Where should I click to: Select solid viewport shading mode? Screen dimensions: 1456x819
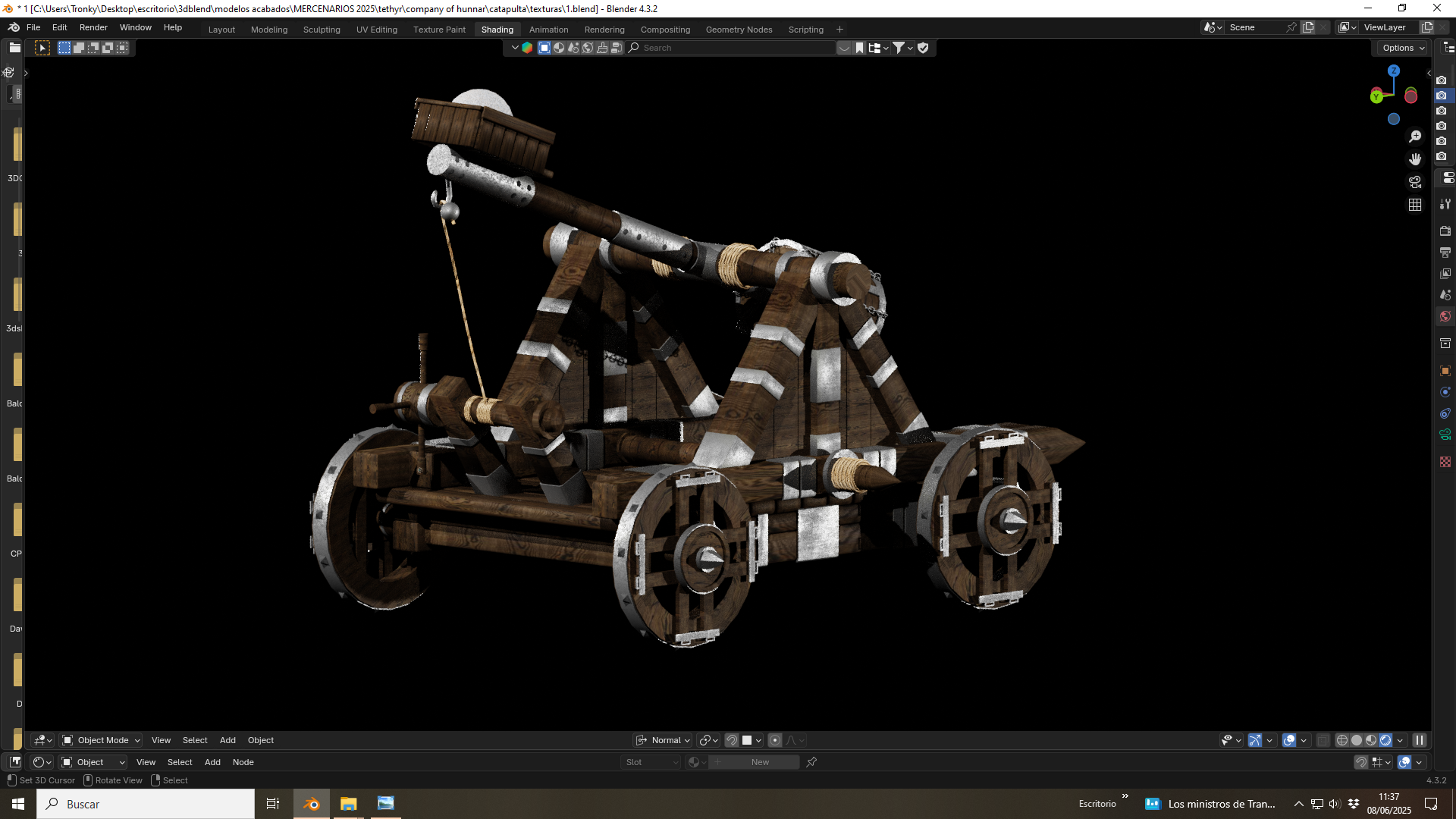(x=1357, y=740)
